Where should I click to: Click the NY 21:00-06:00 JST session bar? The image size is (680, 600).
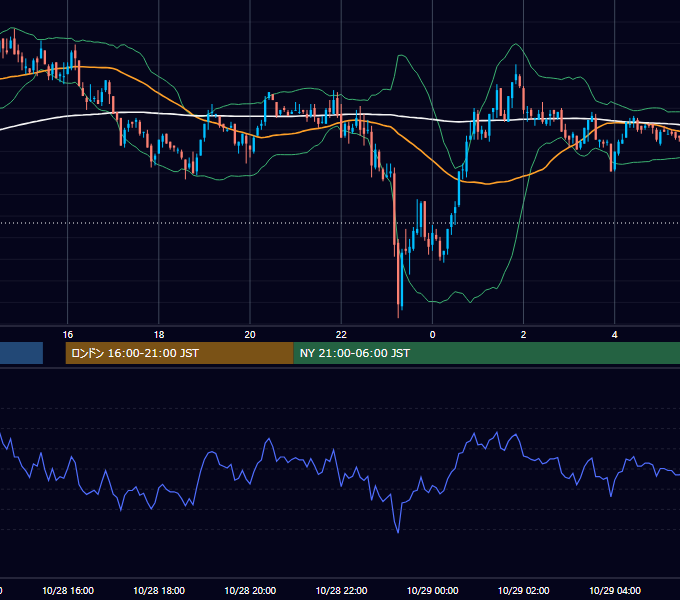click(487, 353)
